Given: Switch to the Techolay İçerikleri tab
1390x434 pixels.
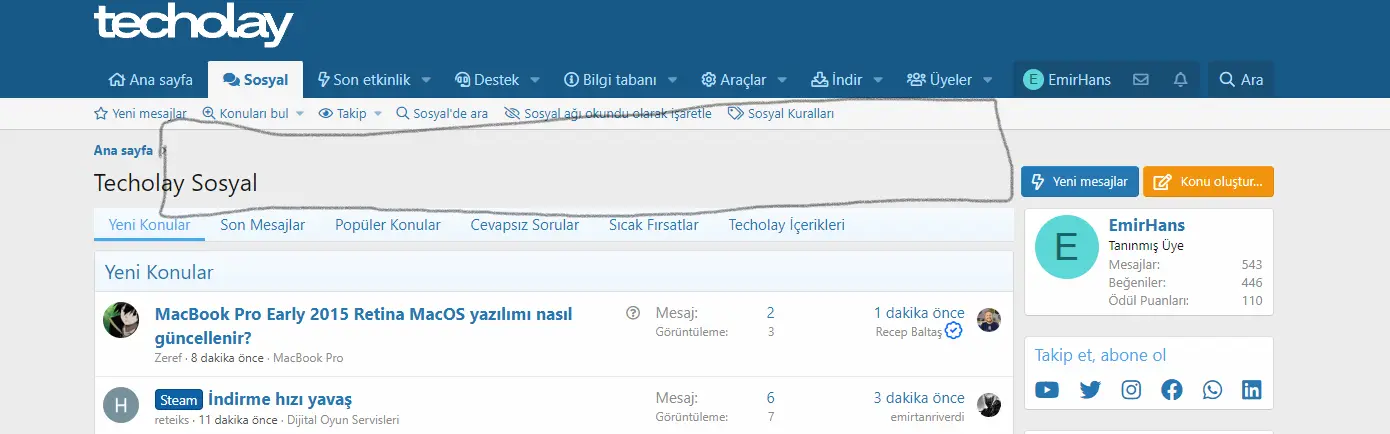Looking at the screenshot, I should coord(787,225).
